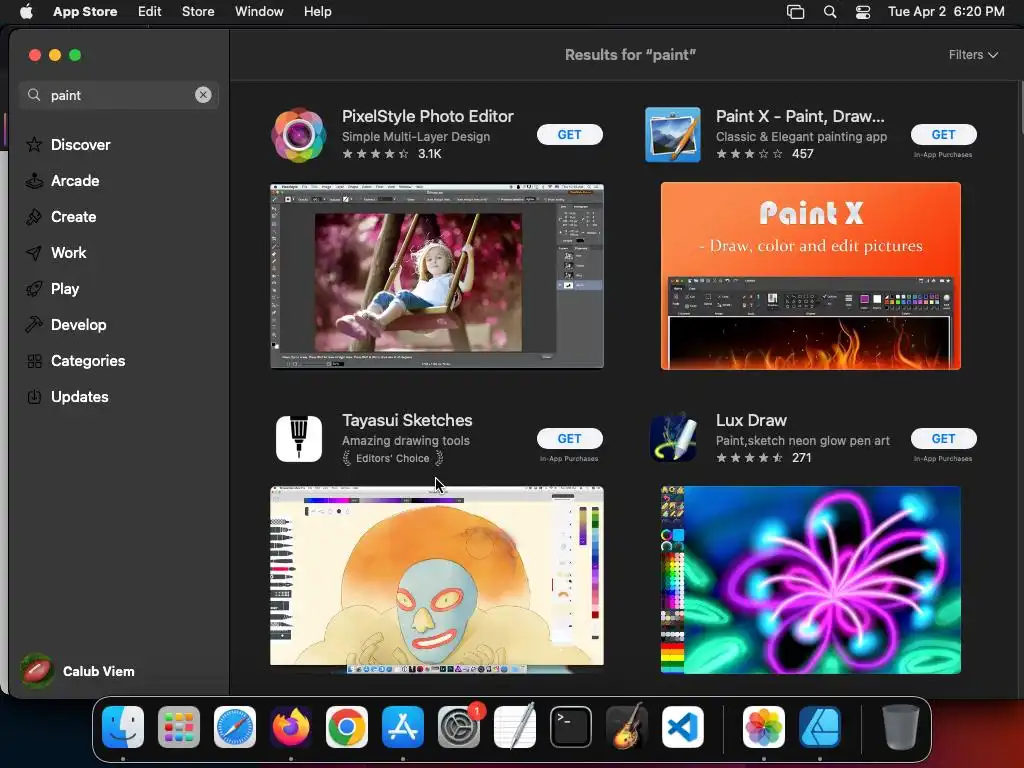Open Photos from the Dock
The width and height of the screenshot is (1024, 768).
(x=763, y=727)
